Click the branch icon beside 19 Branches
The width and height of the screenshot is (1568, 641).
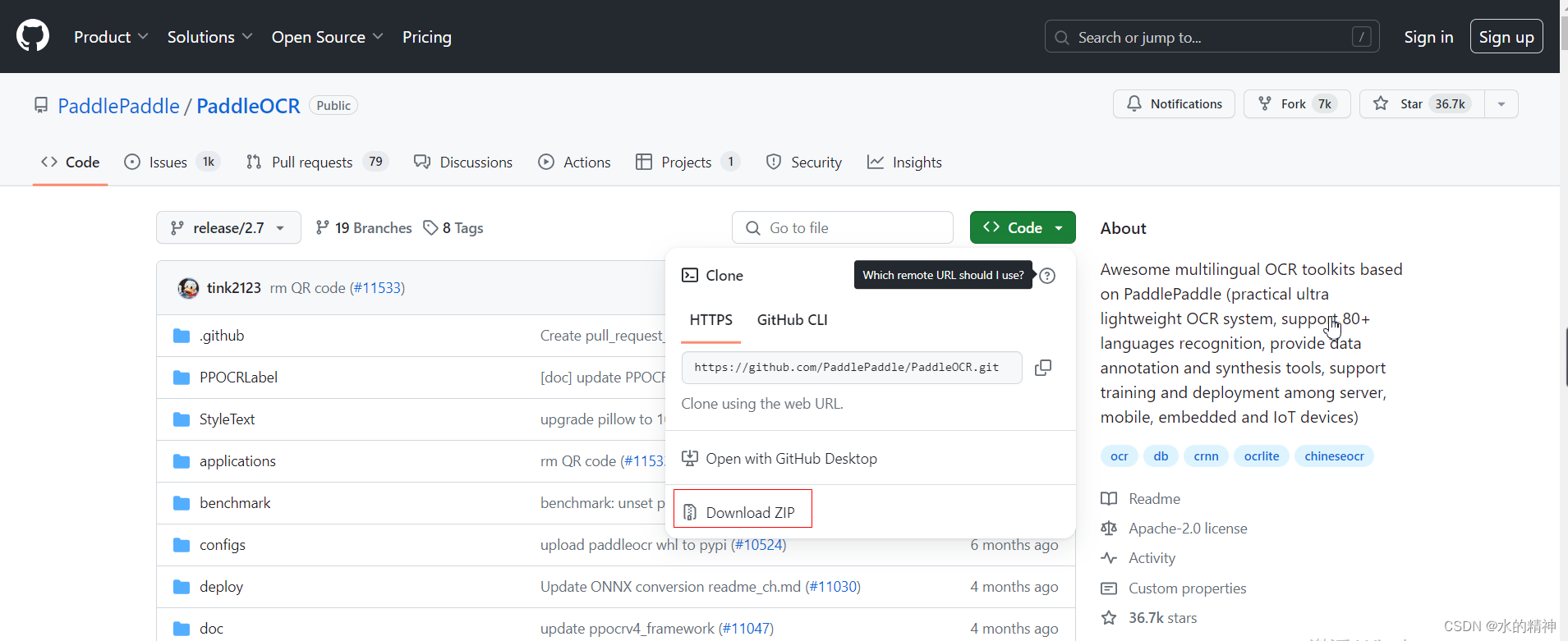[x=322, y=227]
